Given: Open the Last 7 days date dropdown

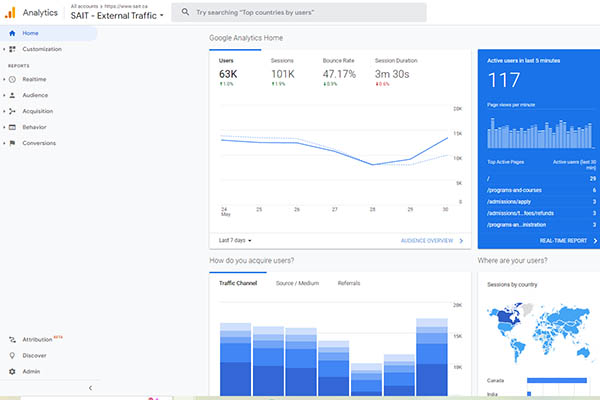Looking at the screenshot, I should 235,240.
